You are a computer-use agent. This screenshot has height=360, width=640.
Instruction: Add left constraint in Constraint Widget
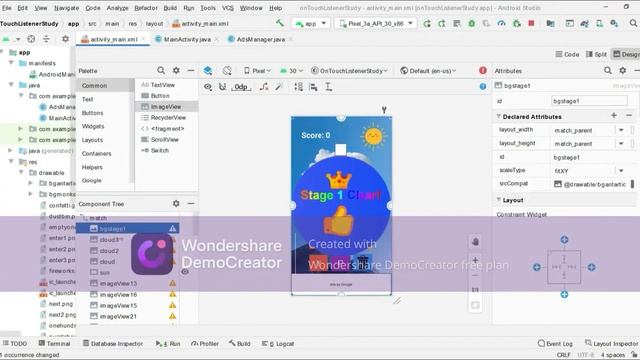coord(537,267)
